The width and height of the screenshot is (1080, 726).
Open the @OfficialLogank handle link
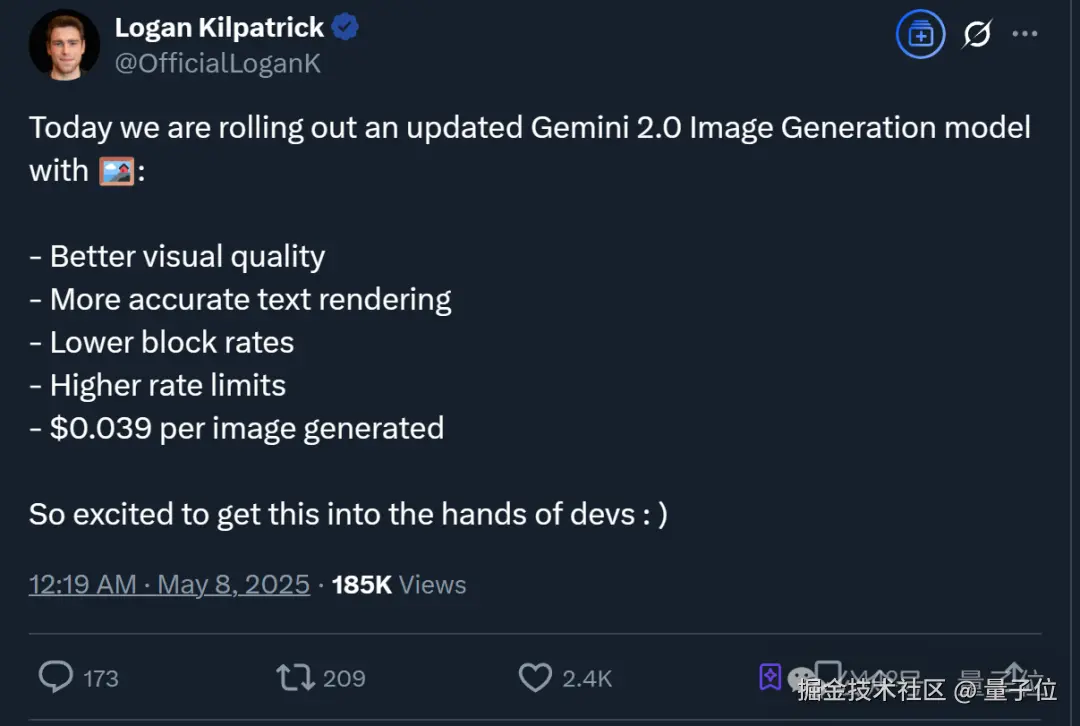click(217, 63)
